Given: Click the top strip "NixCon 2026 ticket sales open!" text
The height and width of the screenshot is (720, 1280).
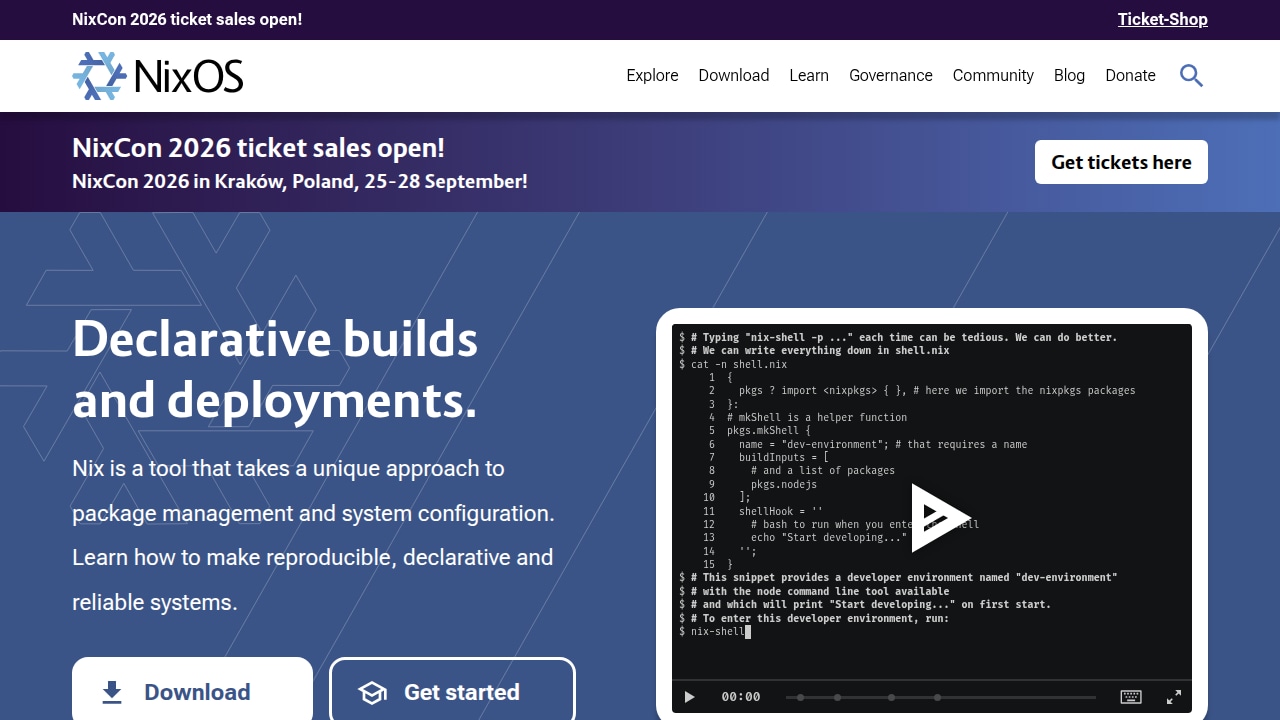Looking at the screenshot, I should coord(187,19).
